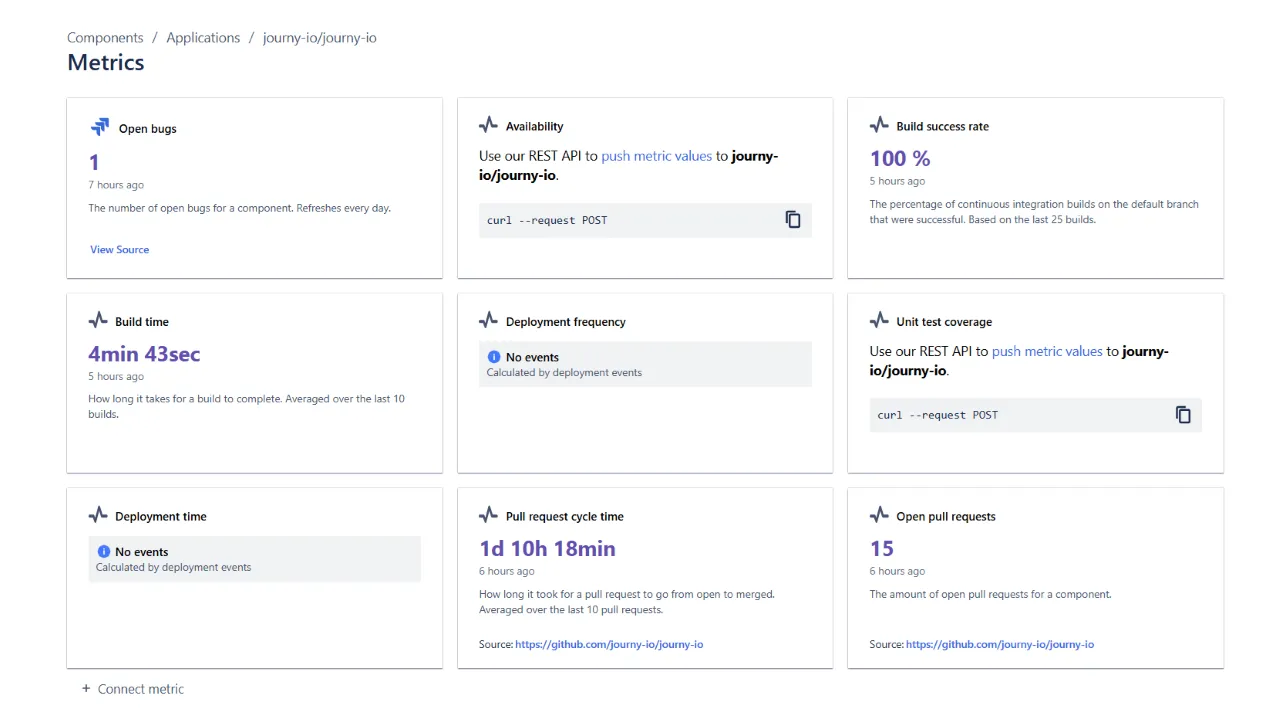Click the metric icon beside Build time

pos(98,319)
